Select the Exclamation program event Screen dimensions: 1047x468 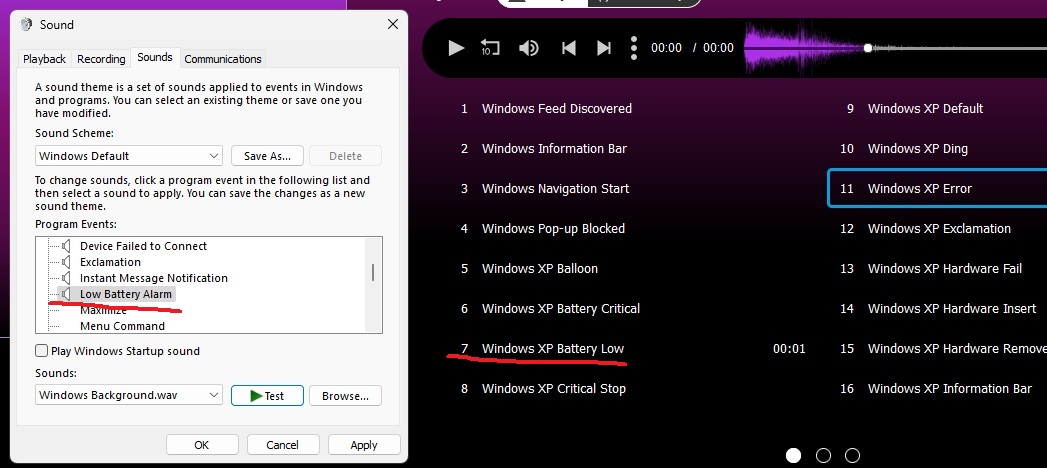110,262
